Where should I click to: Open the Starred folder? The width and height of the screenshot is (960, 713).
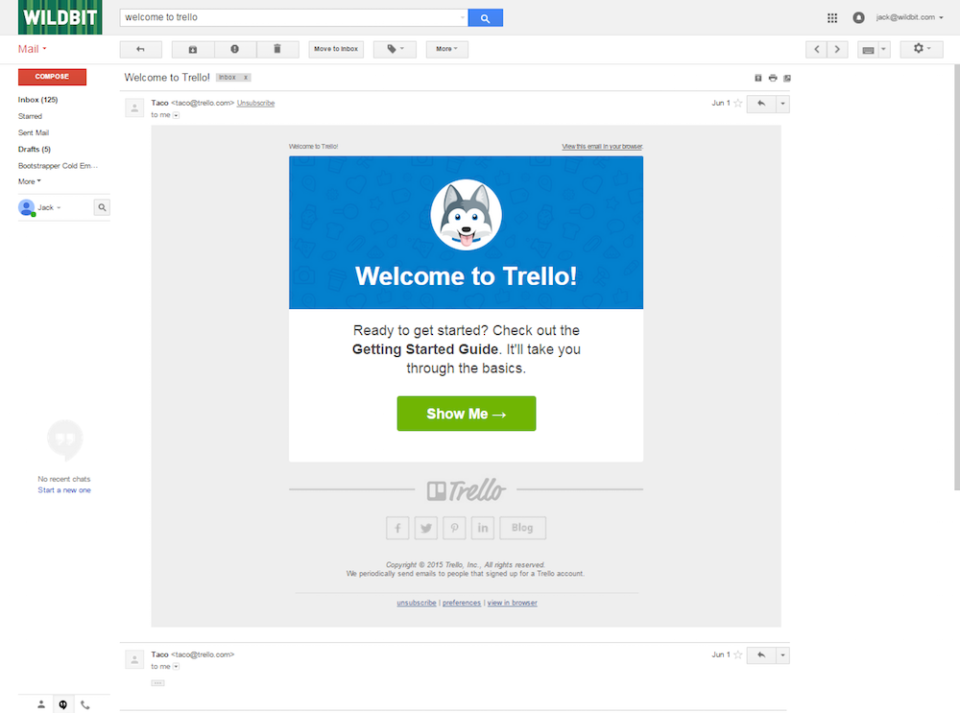pyautogui.click(x=30, y=116)
